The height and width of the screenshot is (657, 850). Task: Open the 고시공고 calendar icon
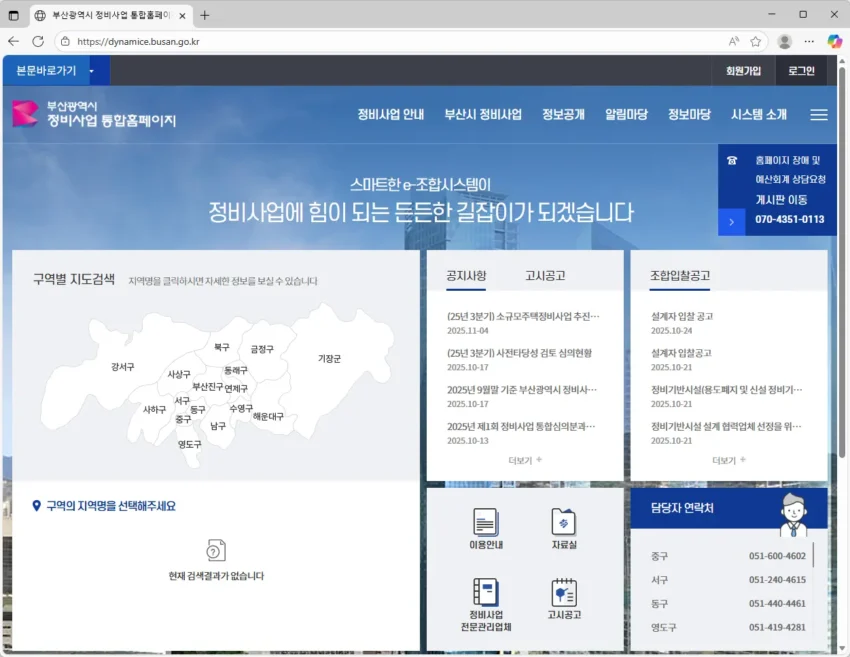(564, 599)
